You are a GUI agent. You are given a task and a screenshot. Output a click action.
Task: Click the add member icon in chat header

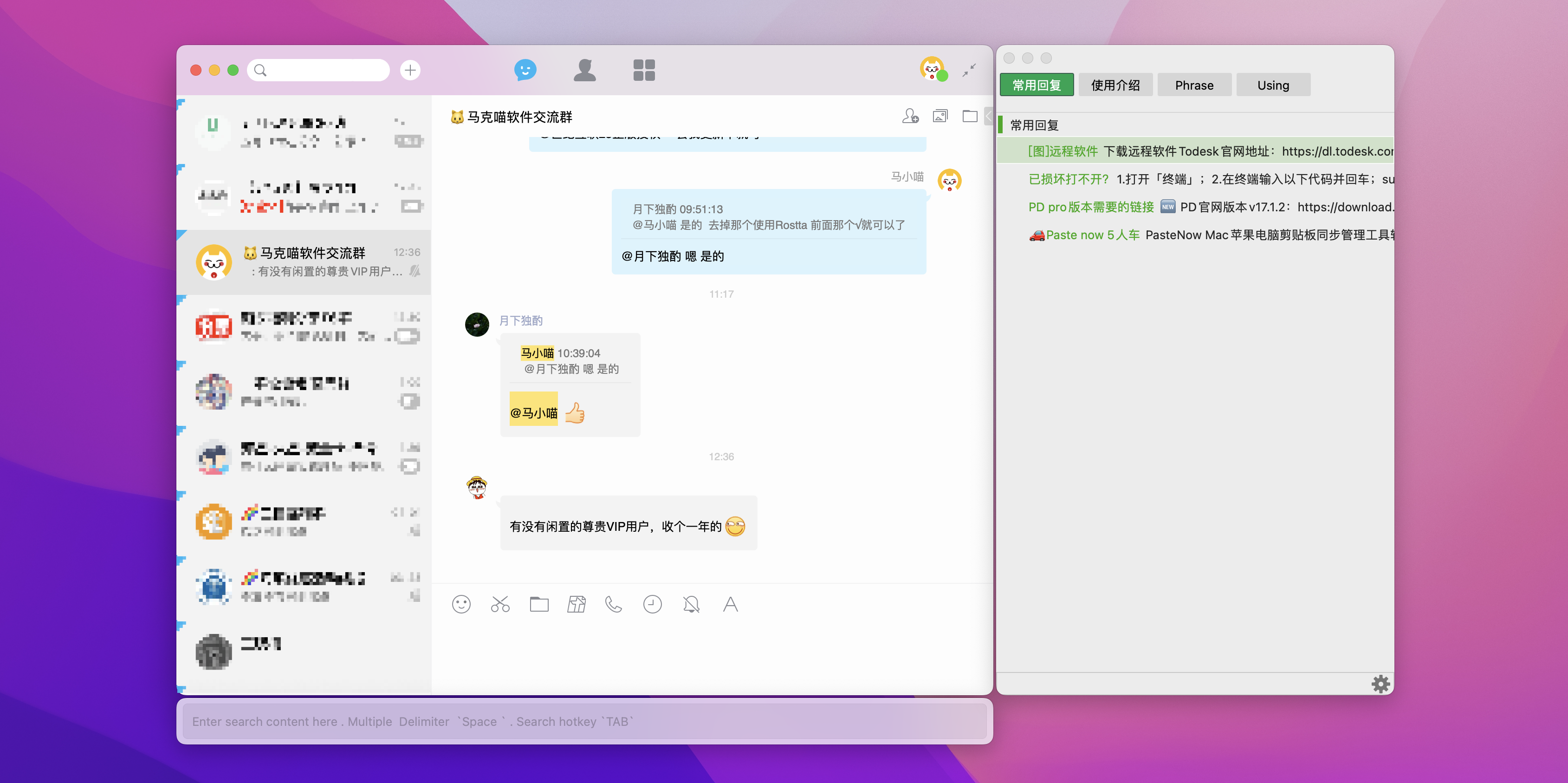pos(910,116)
